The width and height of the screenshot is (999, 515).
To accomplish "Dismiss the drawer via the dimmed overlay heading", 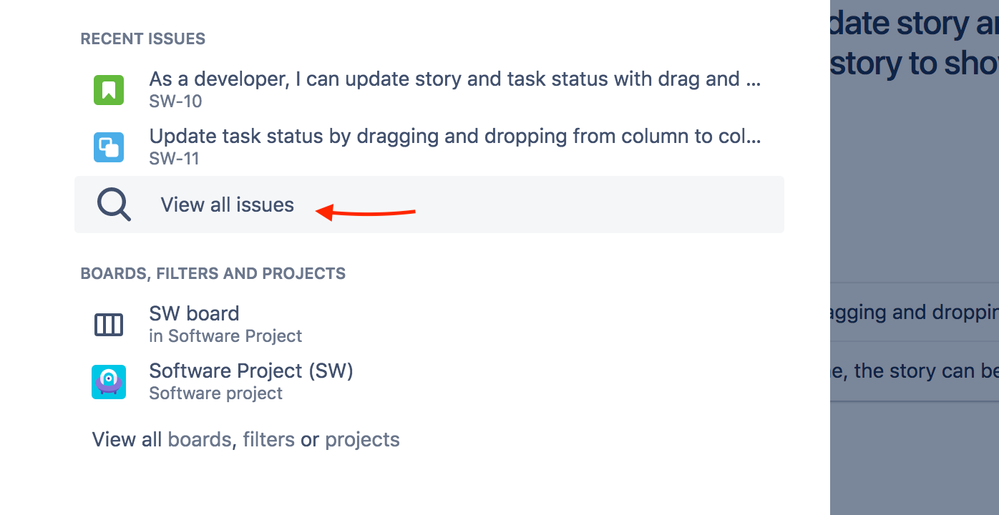I will [914, 43].
